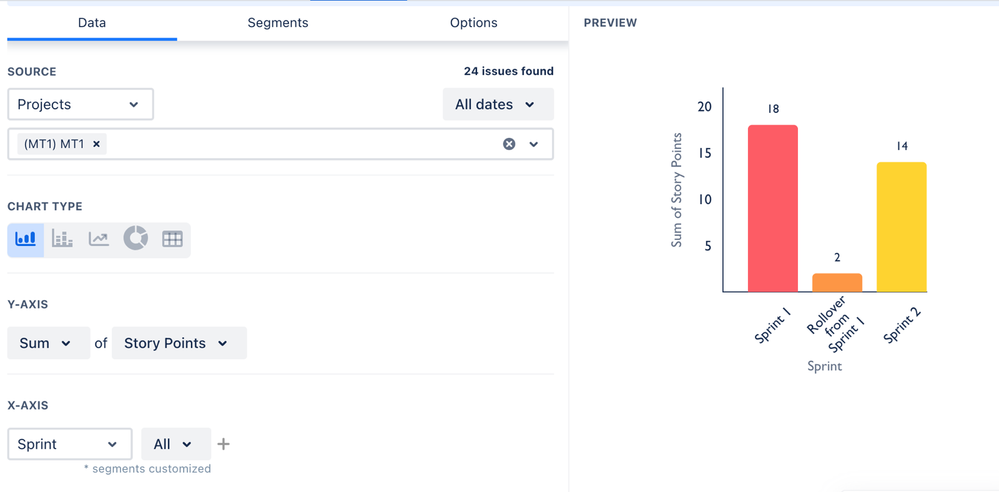Viewport: 999px width, 492px height.
Task: Open the Sum aggregation dropdown
Action: pyautogui.click(x=48, y=343)
